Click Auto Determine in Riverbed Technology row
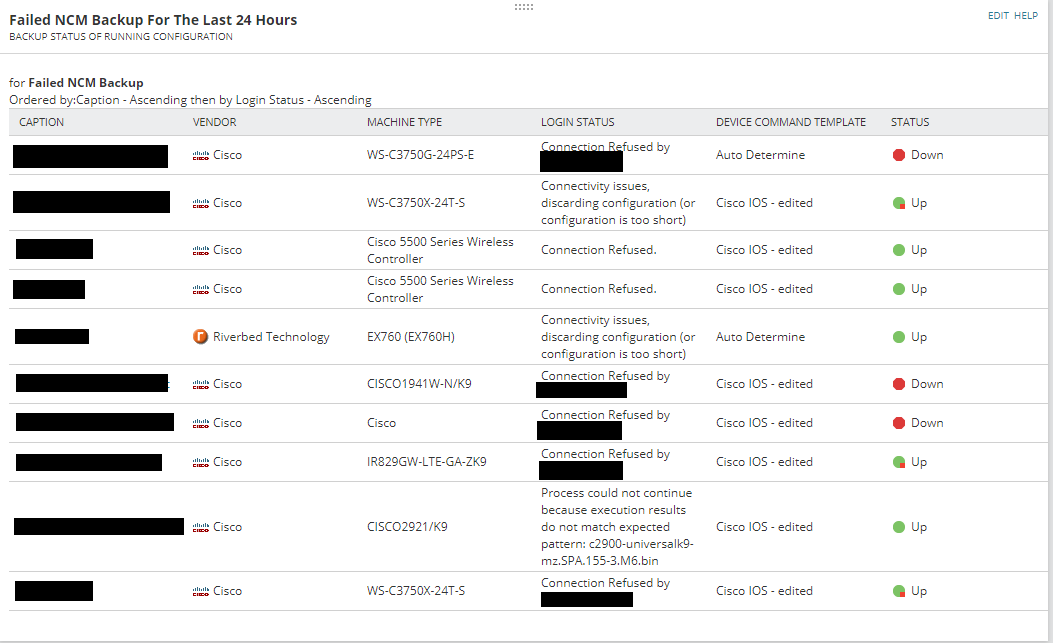 tap(760, 337)
